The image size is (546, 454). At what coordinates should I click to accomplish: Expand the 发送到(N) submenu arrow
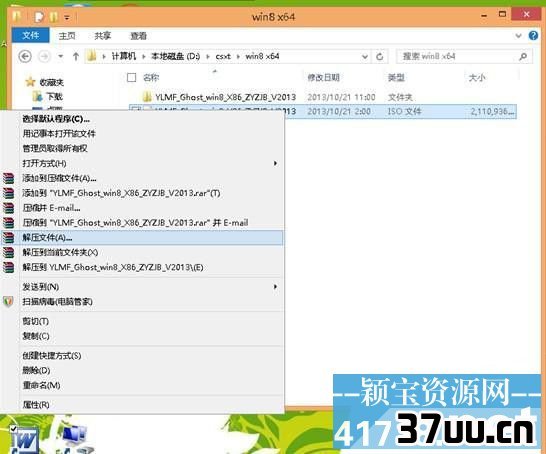point(275,287)
